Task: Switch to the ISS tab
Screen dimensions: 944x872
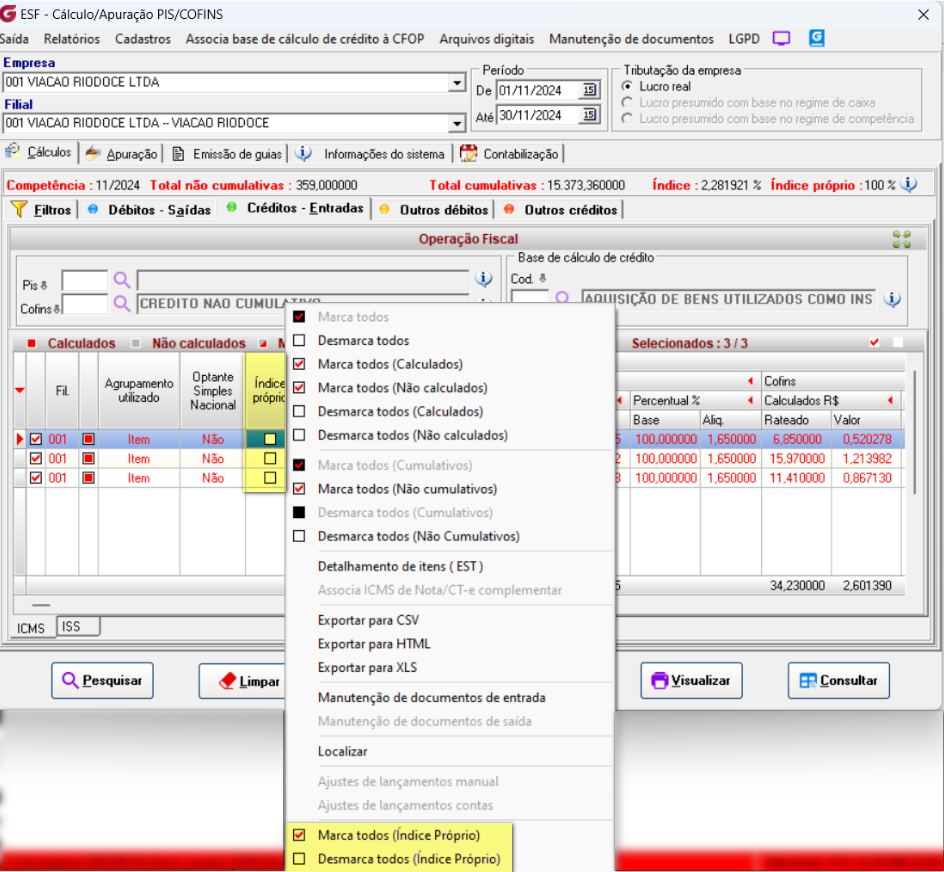Action: click(x=78, y=626)
